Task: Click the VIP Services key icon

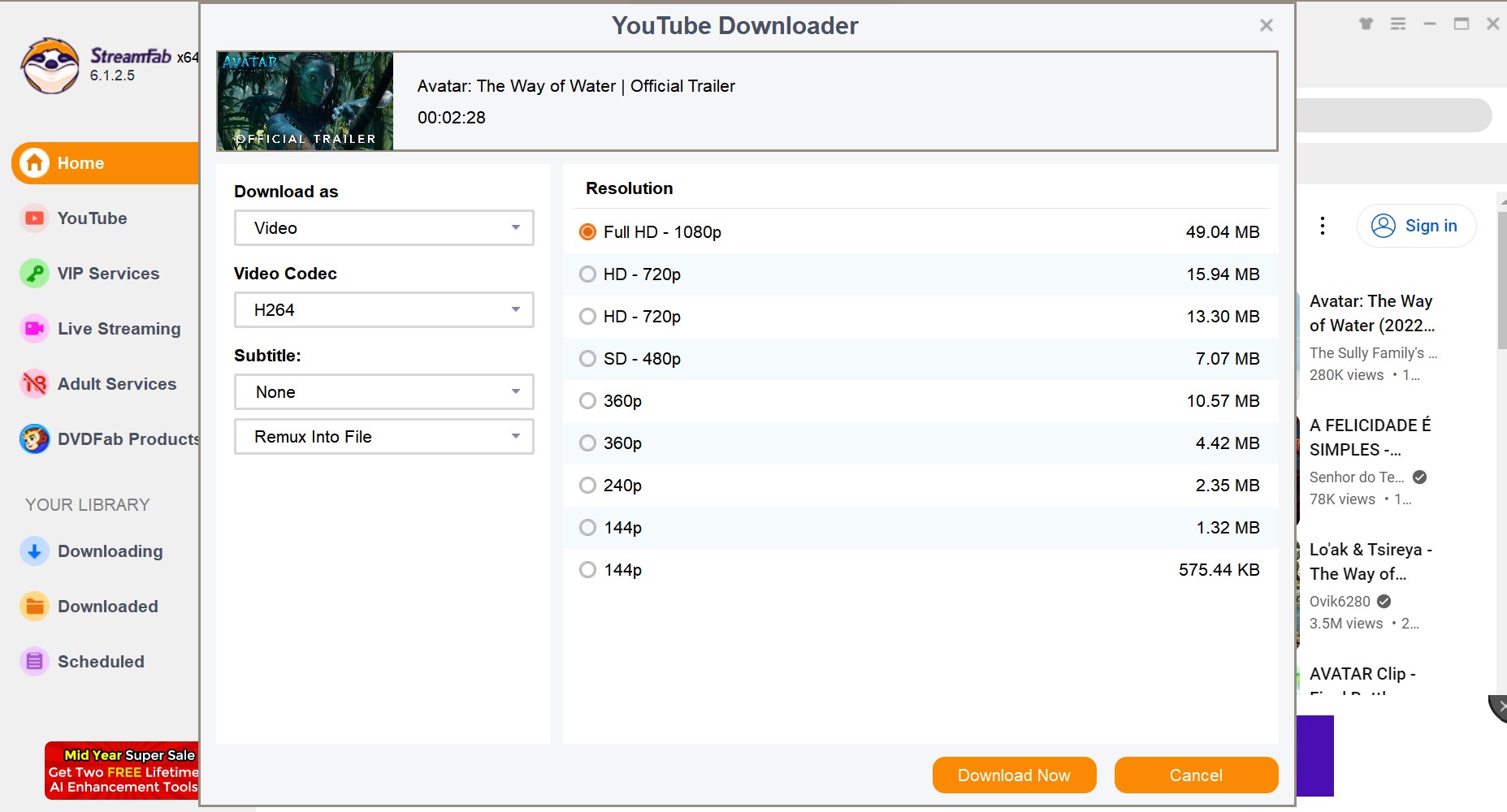Action: [34, 274]
